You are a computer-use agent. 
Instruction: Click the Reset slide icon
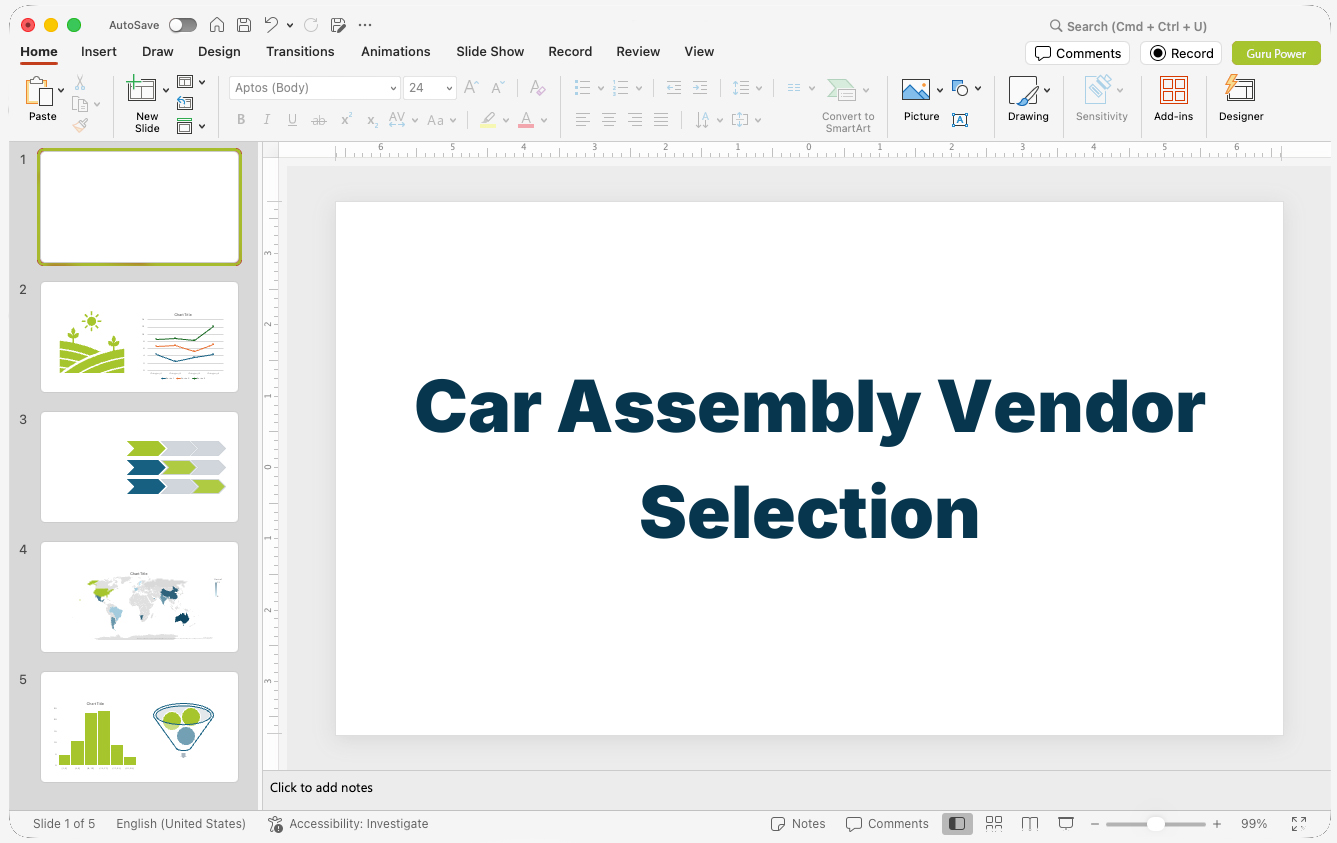click(185, 103)
